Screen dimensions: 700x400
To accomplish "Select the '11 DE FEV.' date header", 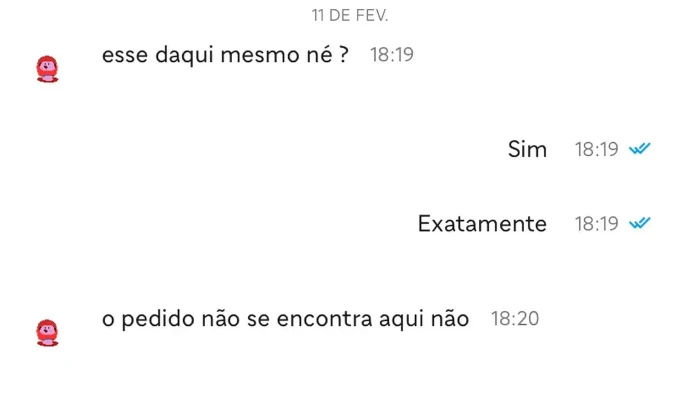I will (350, 16).
